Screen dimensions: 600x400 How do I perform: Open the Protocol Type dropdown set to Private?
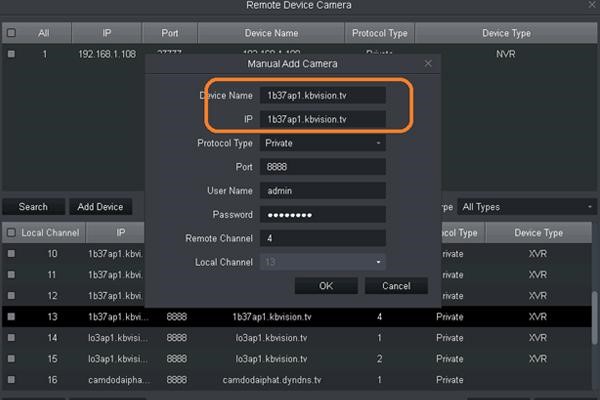[323, 143]
